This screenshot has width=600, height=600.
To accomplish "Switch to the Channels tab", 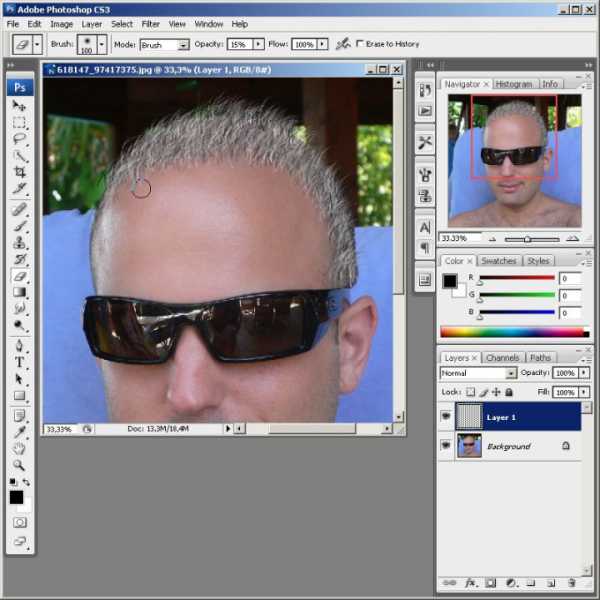I will click(502, 358).
